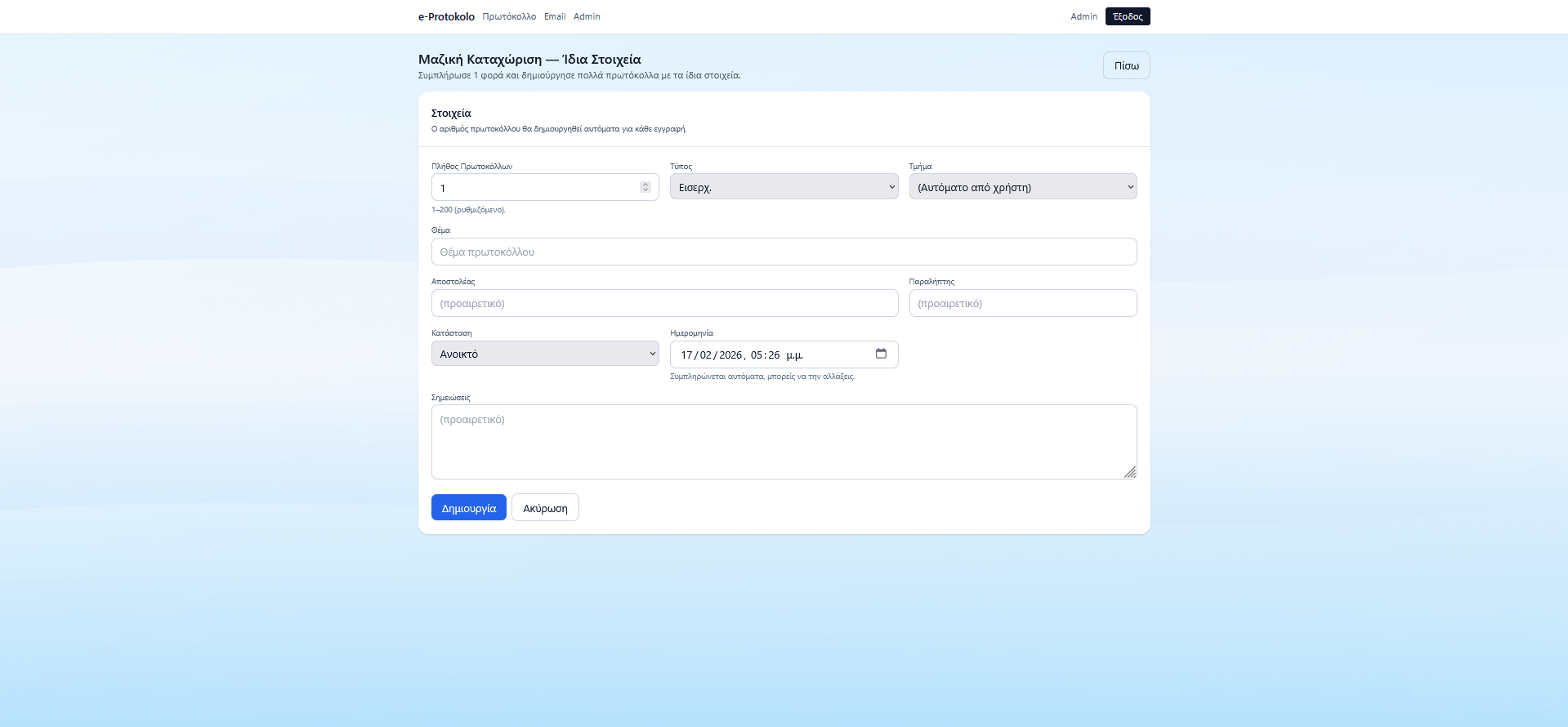The width and height of the screenshot is (1568, 727).
Task: Click the page title 'Μαζική Καταχώριση — Ίδια Στοιχεία'
Action: [529, 60]
